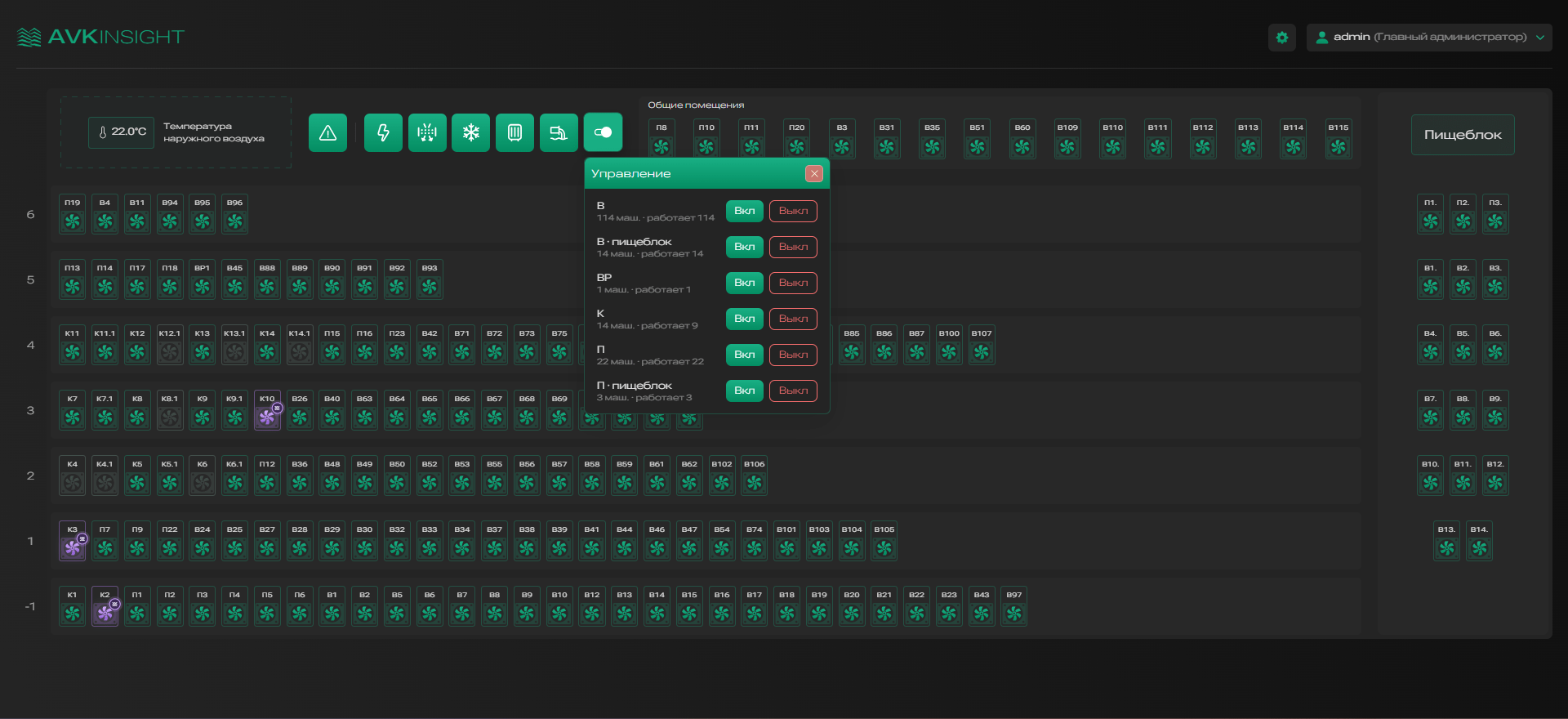The height and width of the screenshot is (719, 1568).
Task: Close the Управление popup
Action: (x=813, y=173)
